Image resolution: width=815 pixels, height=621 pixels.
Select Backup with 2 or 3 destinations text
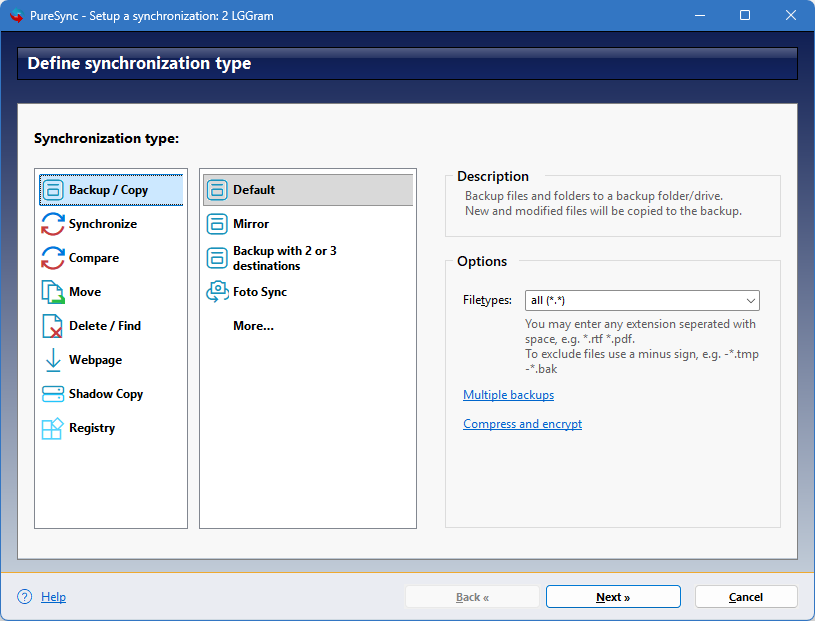tap(285, 258)
